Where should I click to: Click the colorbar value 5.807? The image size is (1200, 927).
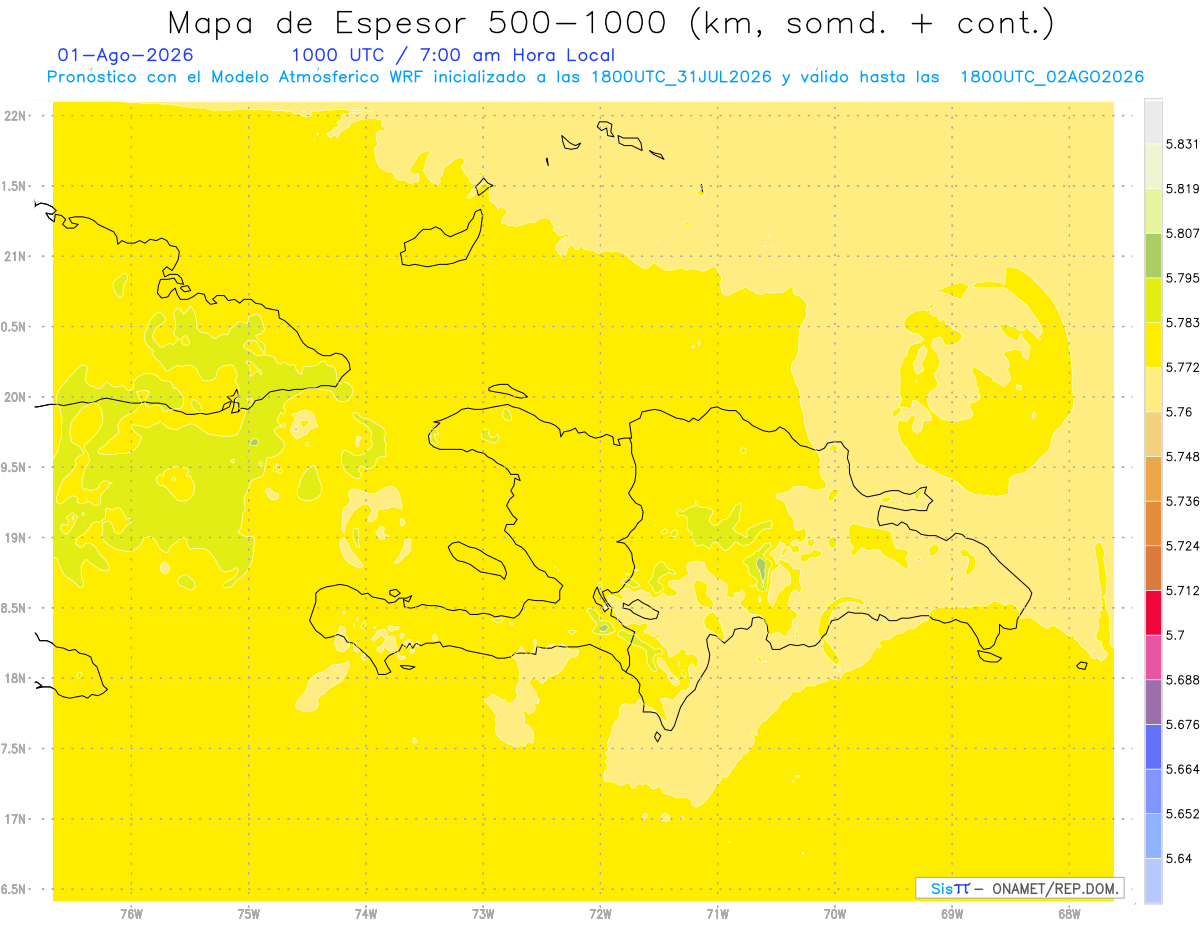(x=1183, y=233)
